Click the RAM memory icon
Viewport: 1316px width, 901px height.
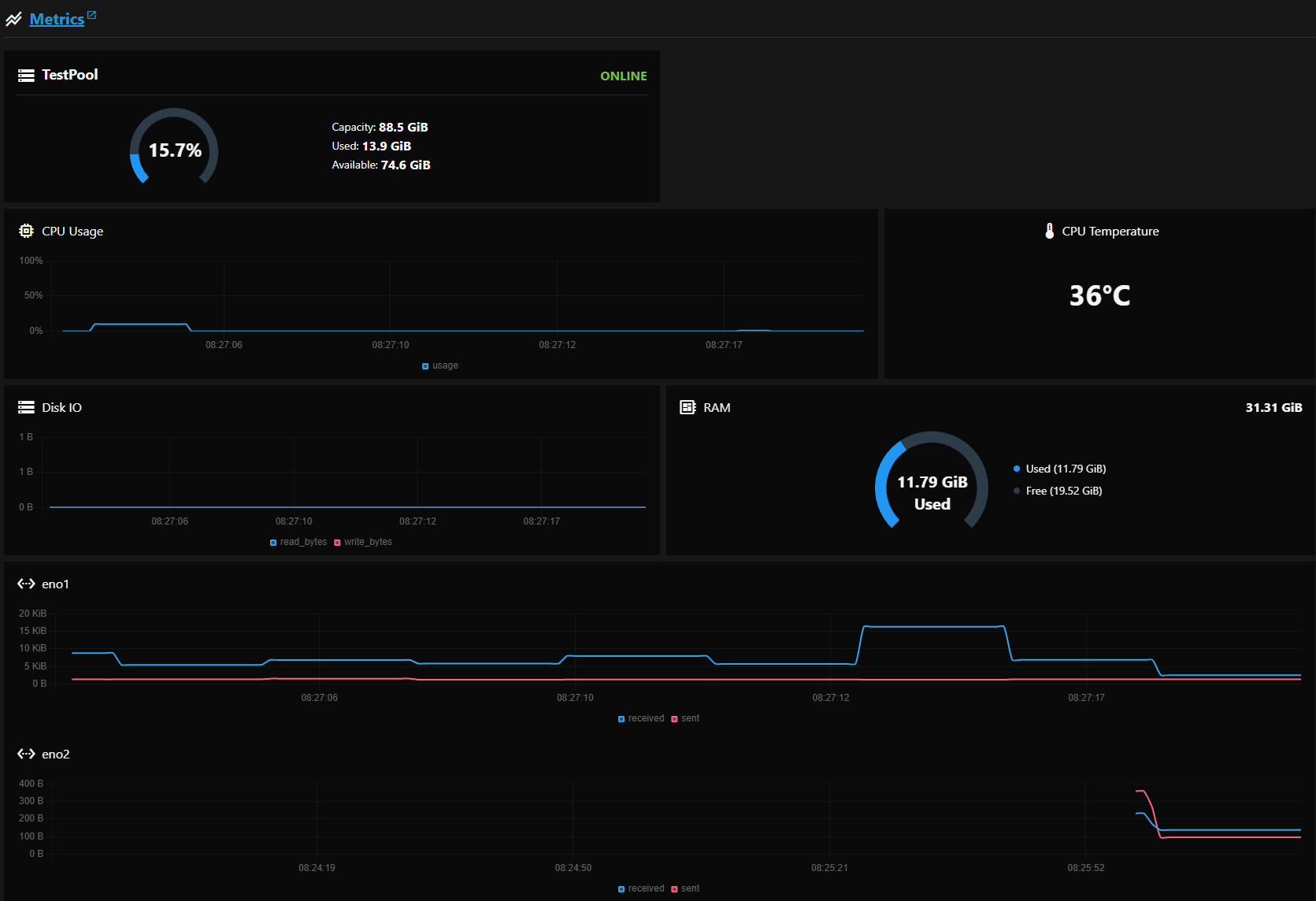tap(688, 407)
